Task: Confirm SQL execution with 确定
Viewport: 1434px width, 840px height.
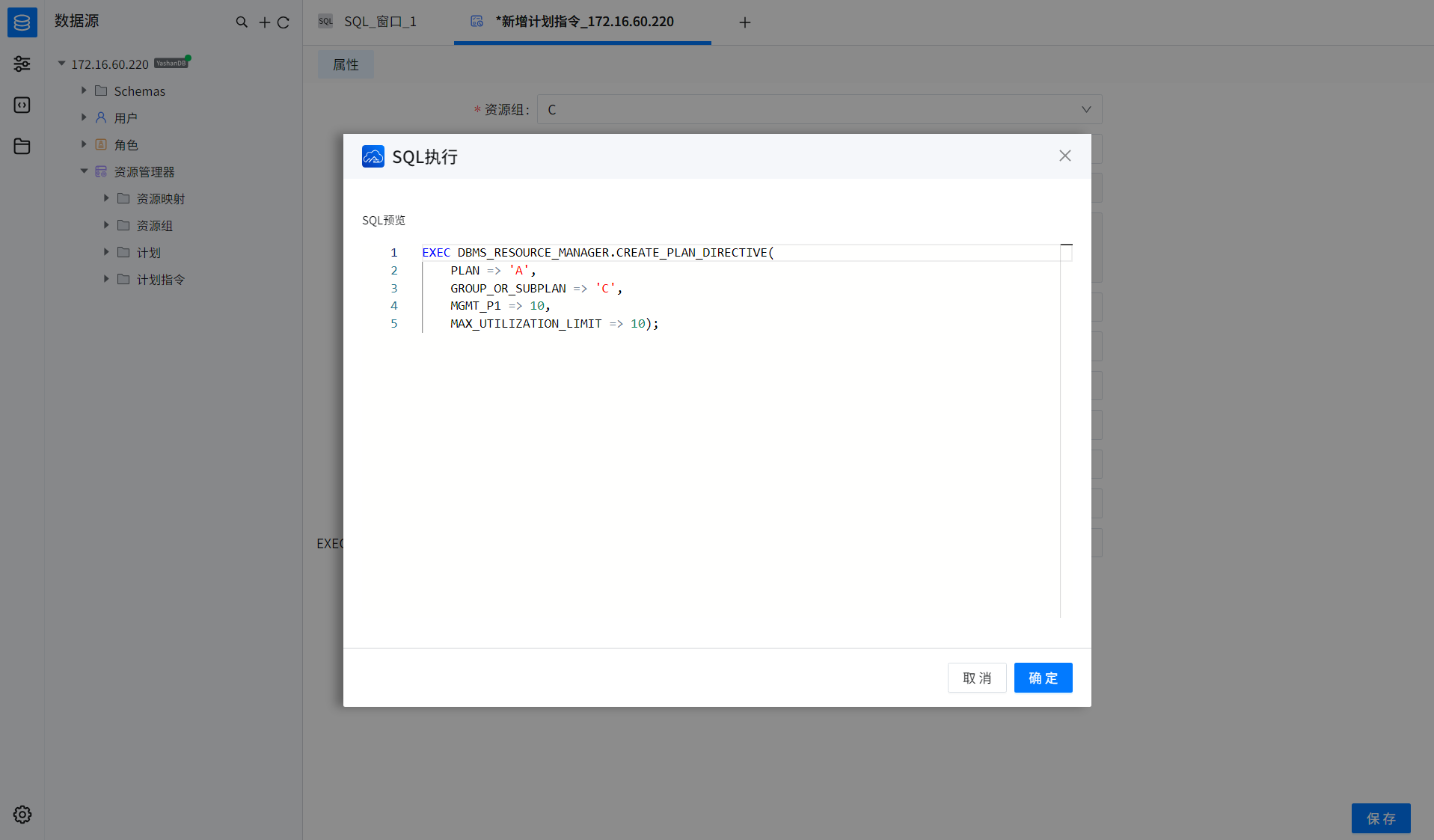Action: [x=1043, y=678]
